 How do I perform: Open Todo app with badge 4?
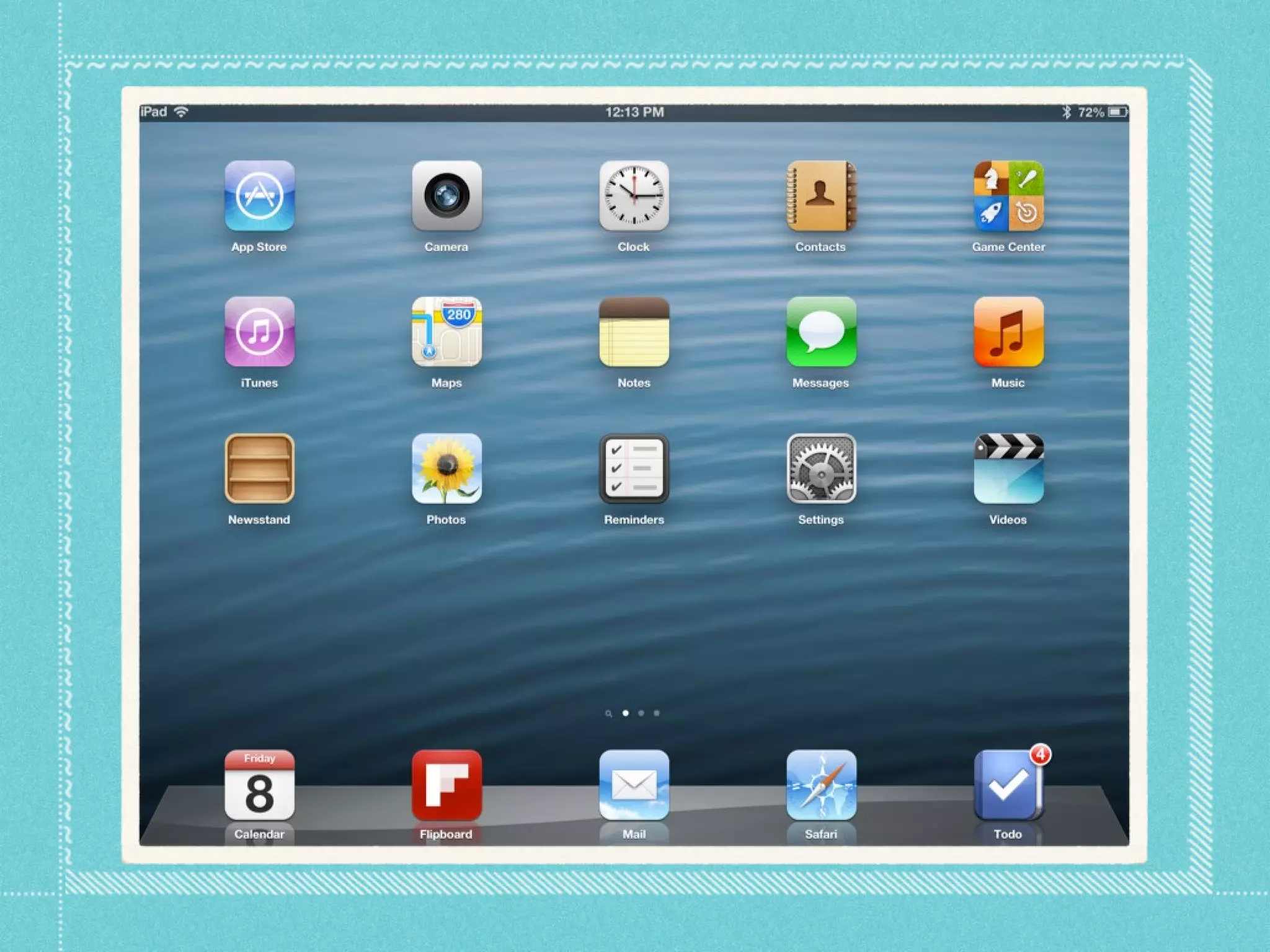click(x=1008, y=785)
